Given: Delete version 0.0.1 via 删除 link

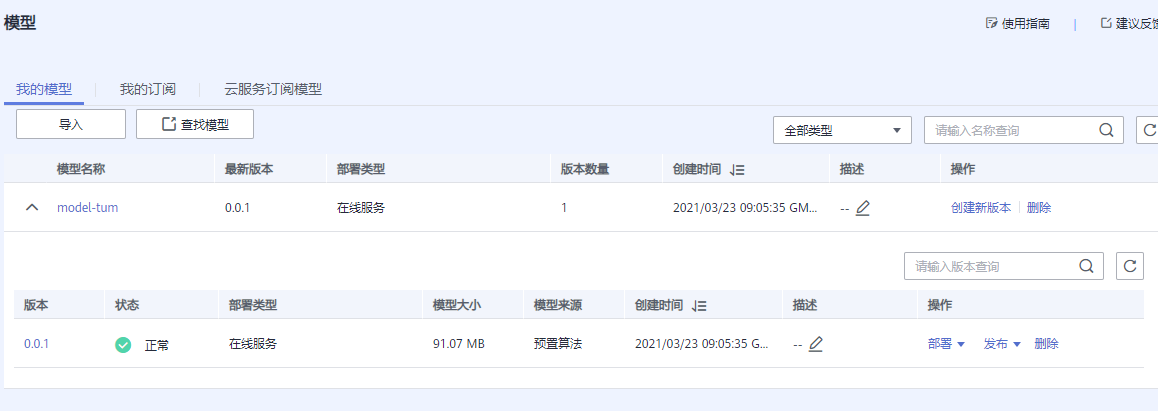Looking at the screenshot, I should [x=1046, y=344].
